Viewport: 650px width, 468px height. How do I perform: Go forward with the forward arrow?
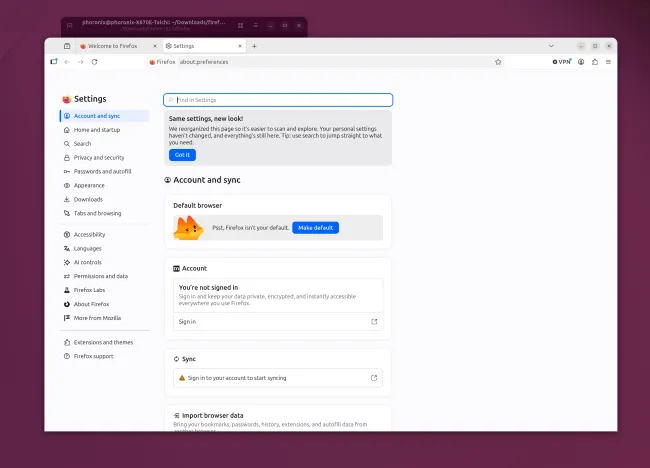pos(81,62)
